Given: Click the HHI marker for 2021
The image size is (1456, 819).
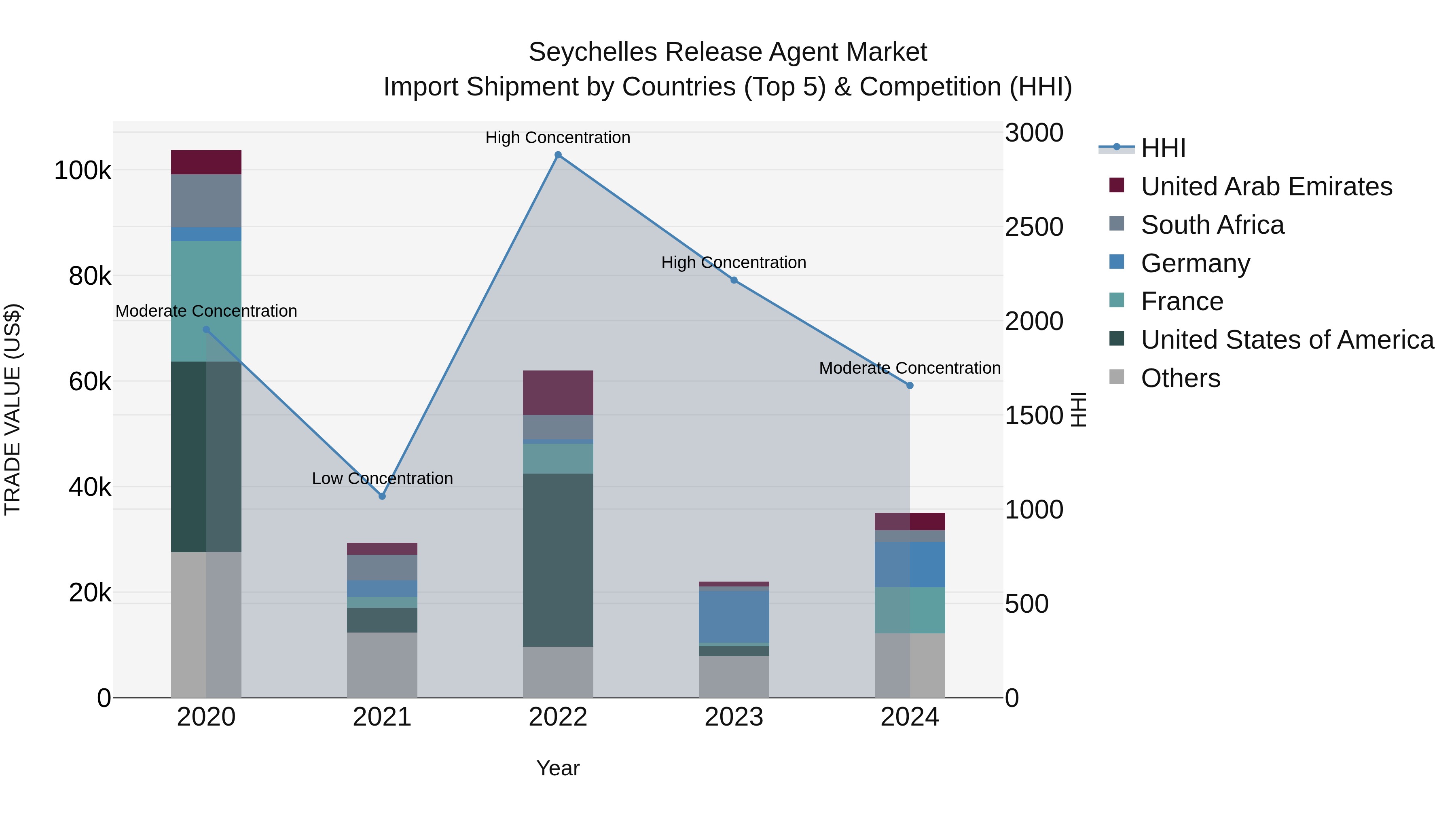Looking at the screenshot, I should pyautogui.click(x=382, y=496).
